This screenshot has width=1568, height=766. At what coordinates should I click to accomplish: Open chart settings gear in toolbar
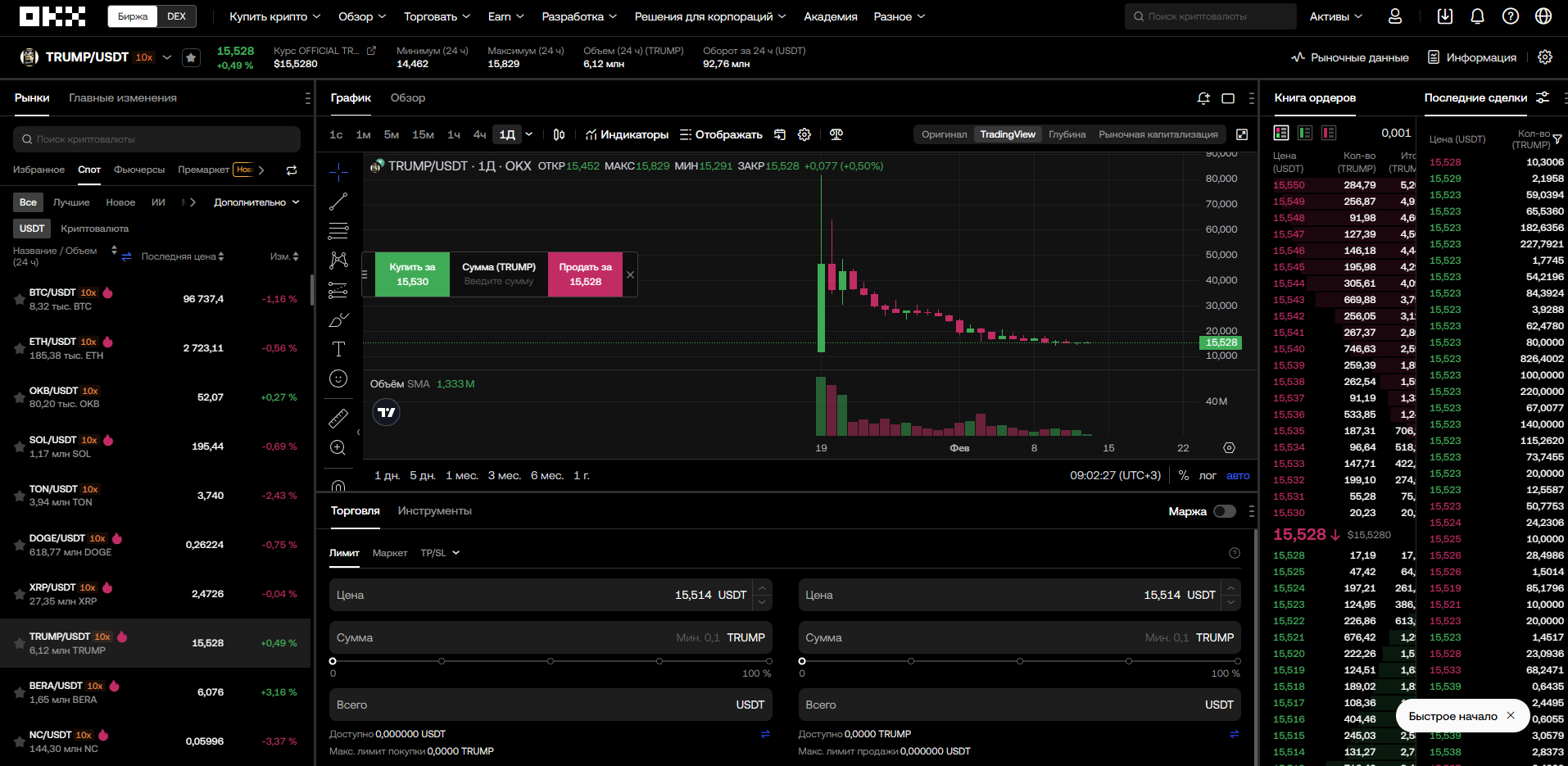point(804,134)
